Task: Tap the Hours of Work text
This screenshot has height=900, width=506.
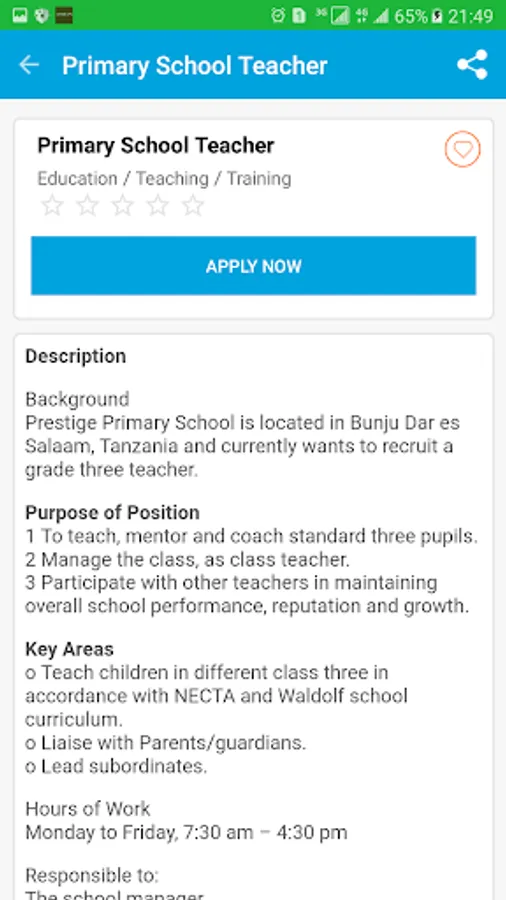Action: click(88, 809)
